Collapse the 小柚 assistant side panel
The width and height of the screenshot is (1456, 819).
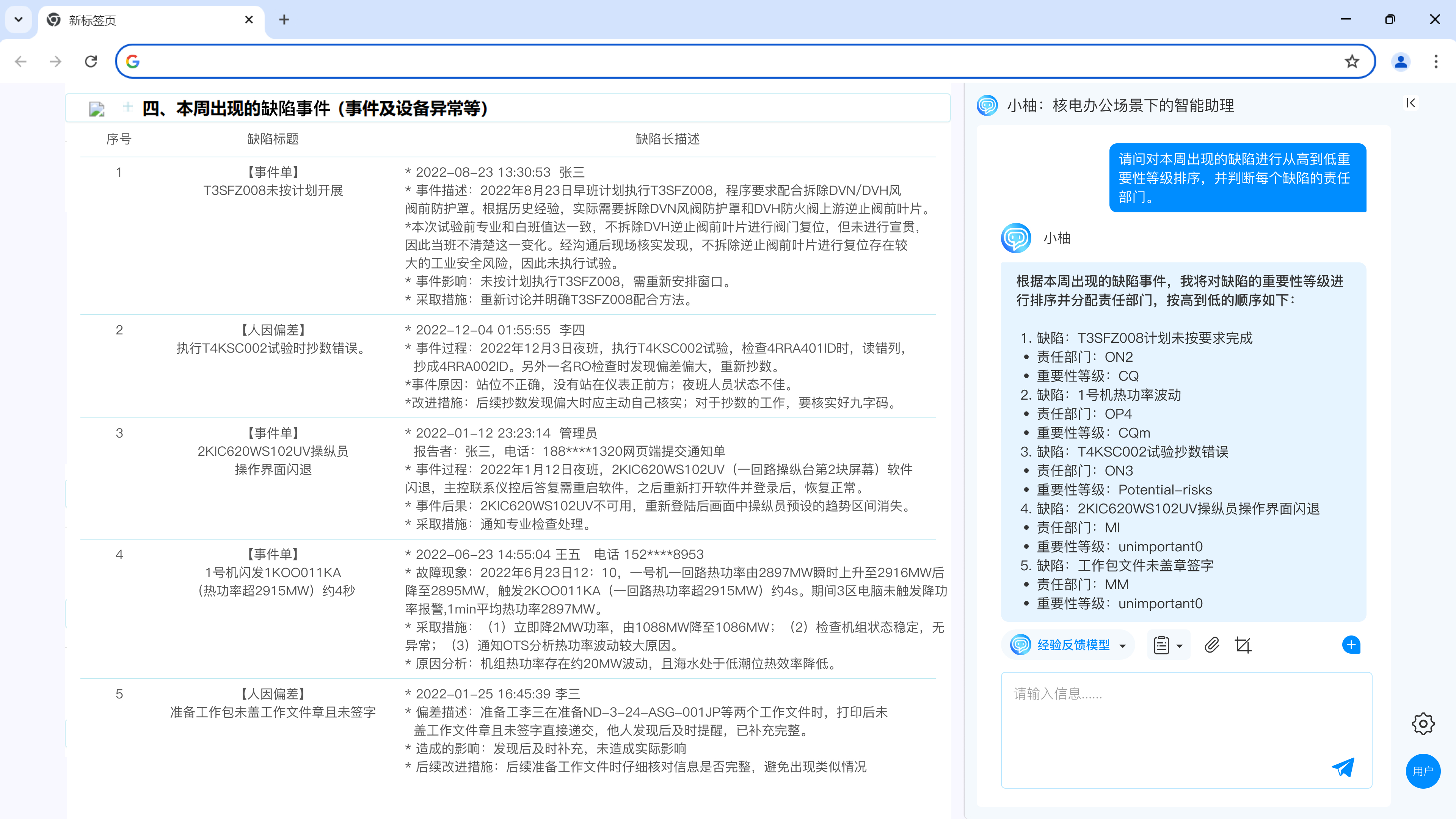pyautogui.click(x=1410, y=103)
